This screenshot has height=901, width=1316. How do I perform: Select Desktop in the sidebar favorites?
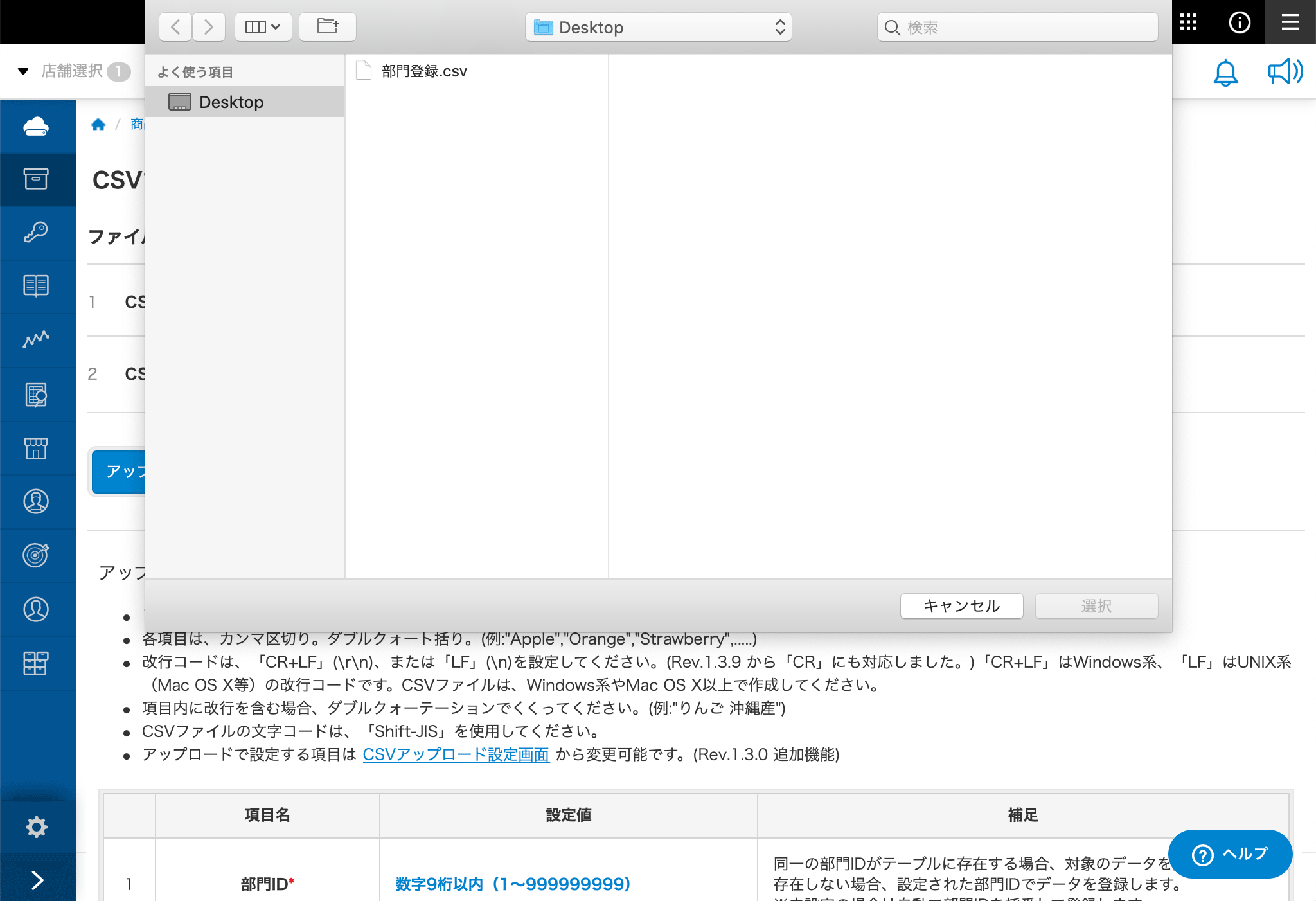click(245, 102)
